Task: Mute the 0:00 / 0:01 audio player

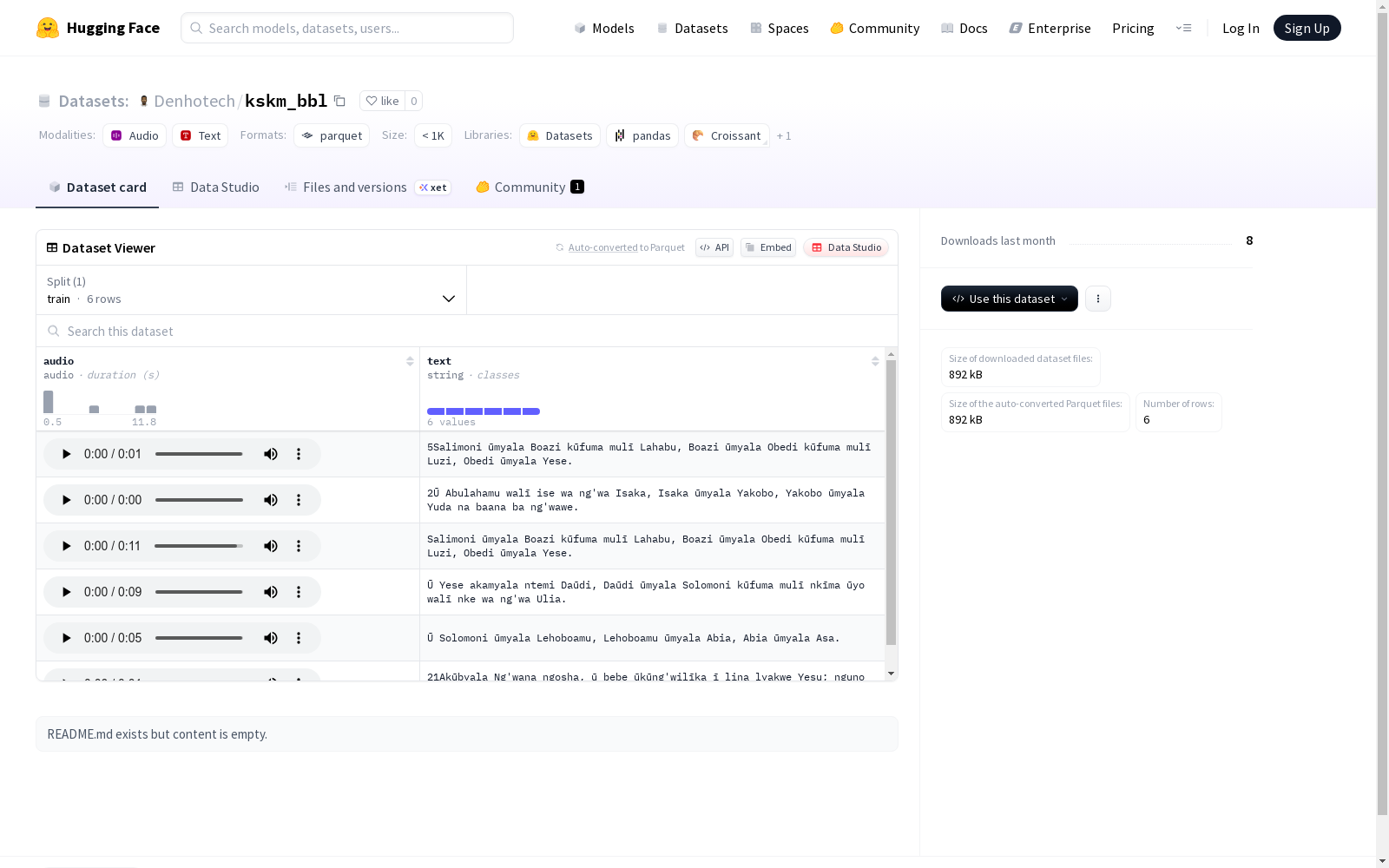Action: 271,454
